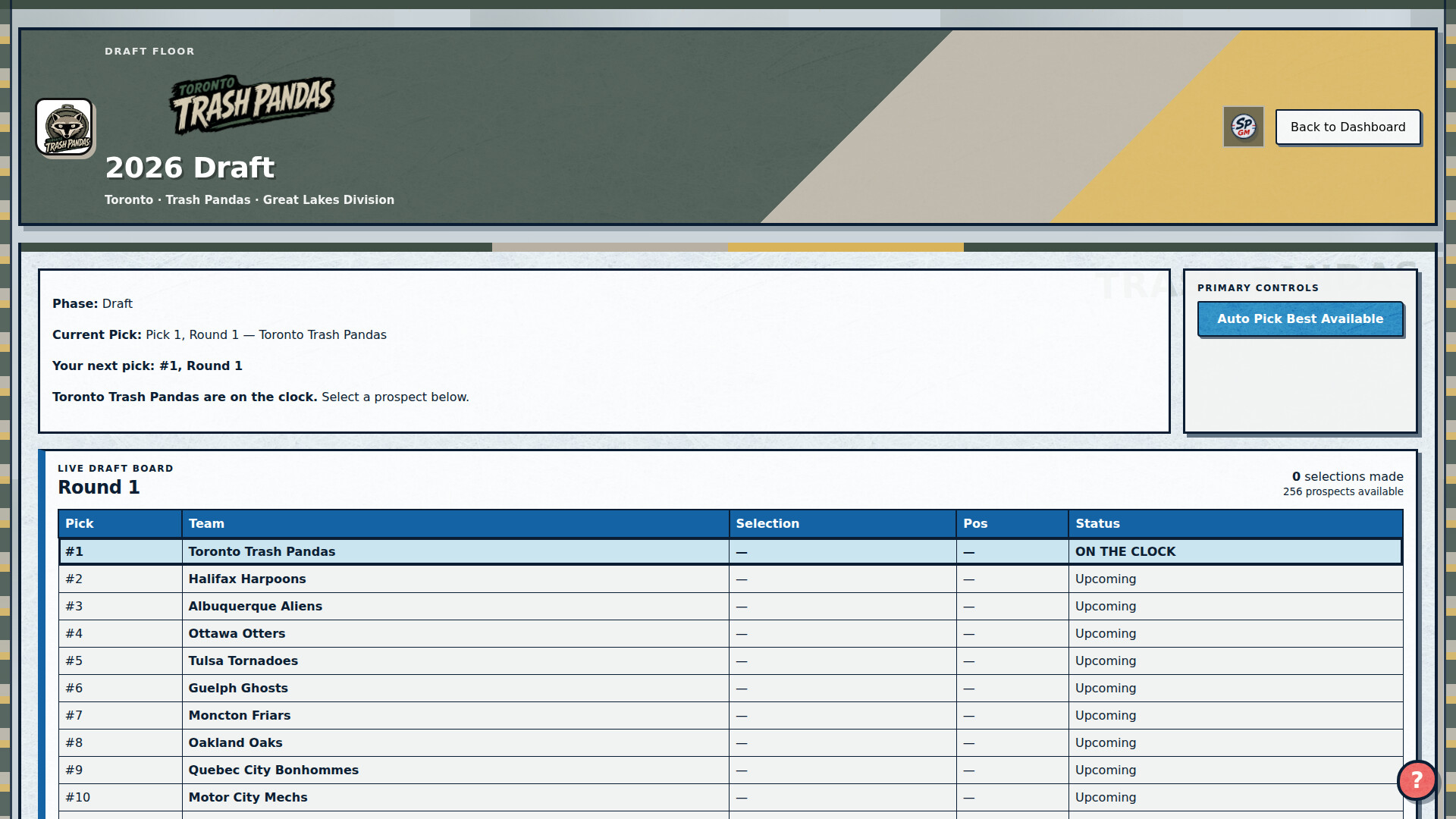Screen dimensions: 1456x819
Task: Click the Toronto Trash Pandas wordmark logo
Action: (252, 104)
